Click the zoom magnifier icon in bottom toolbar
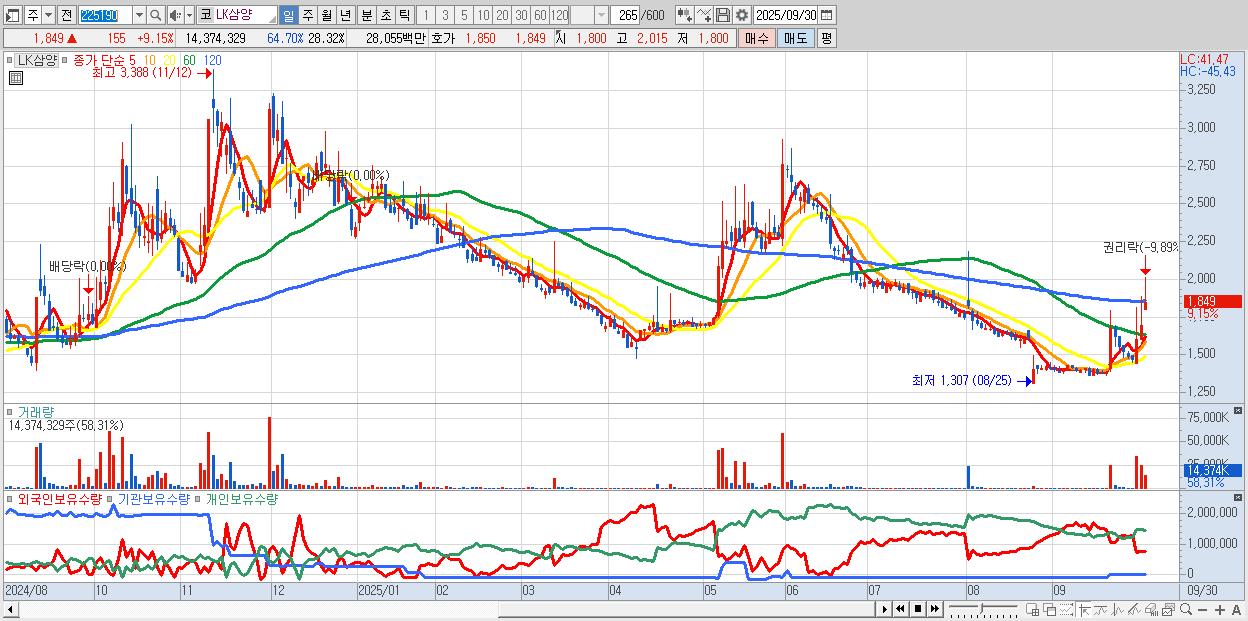This screenshot has width=1248, height=621. click(x=1186, y=609)
